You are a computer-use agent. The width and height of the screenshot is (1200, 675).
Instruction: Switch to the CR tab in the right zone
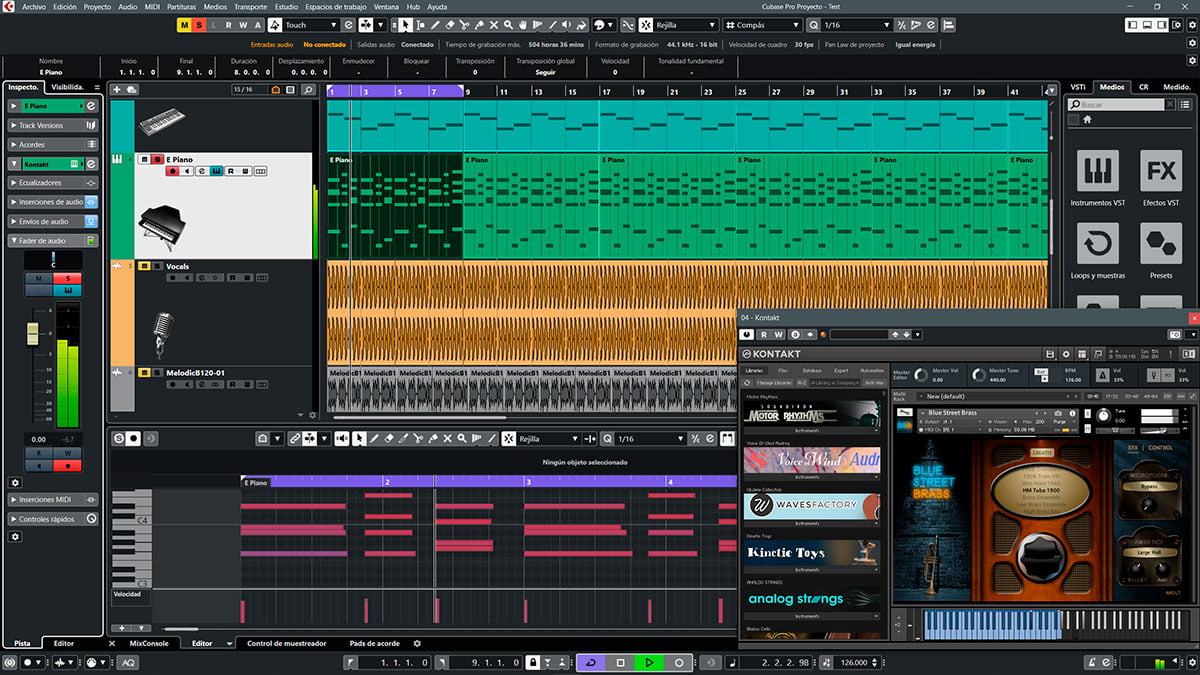[1143, 87]
